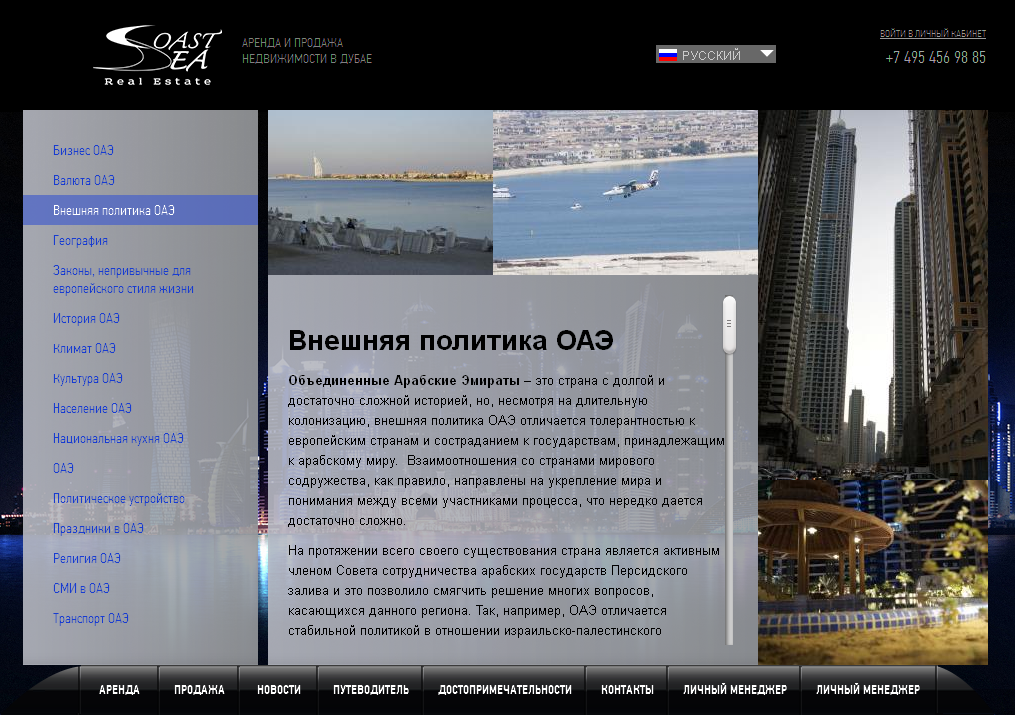Image resolution: width=1015 pixels, height=715 pixels.
Task: Open the ВОЙТИ В ЛИЧНЫЙ КАБИНЕТ link
Action: pos(932,34)
